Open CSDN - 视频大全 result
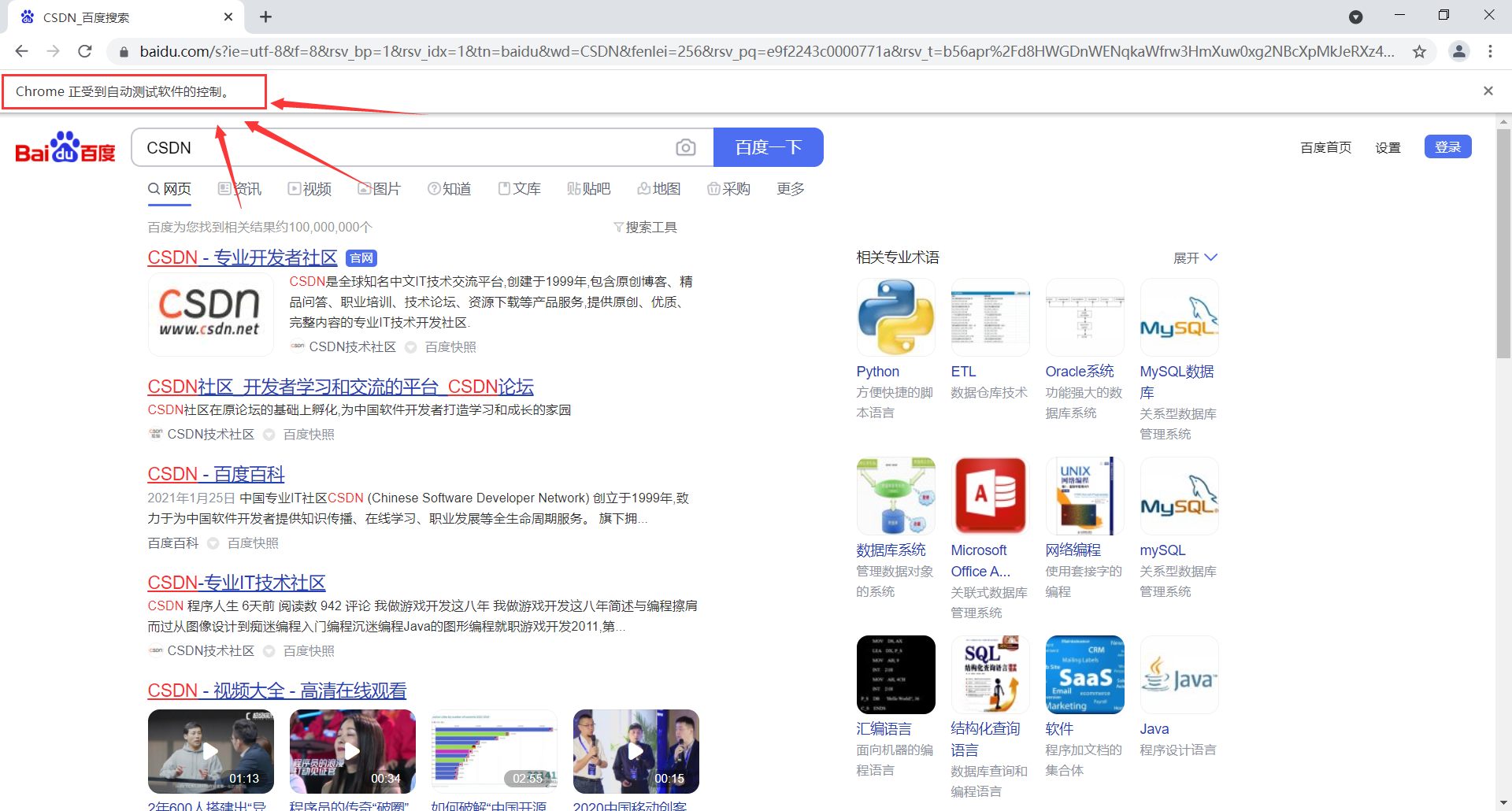The image size is (1512, 811). [276, 691]
